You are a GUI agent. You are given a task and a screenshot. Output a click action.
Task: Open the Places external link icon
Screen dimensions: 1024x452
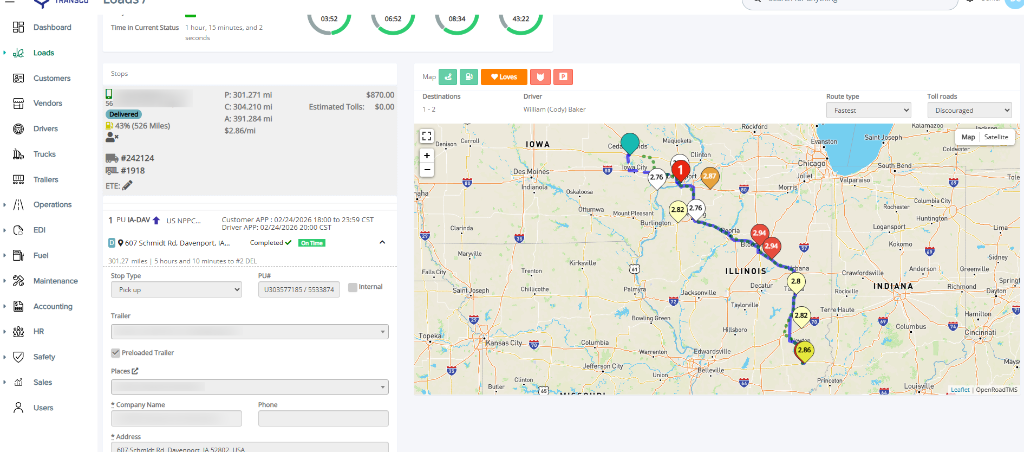(135, 370)
